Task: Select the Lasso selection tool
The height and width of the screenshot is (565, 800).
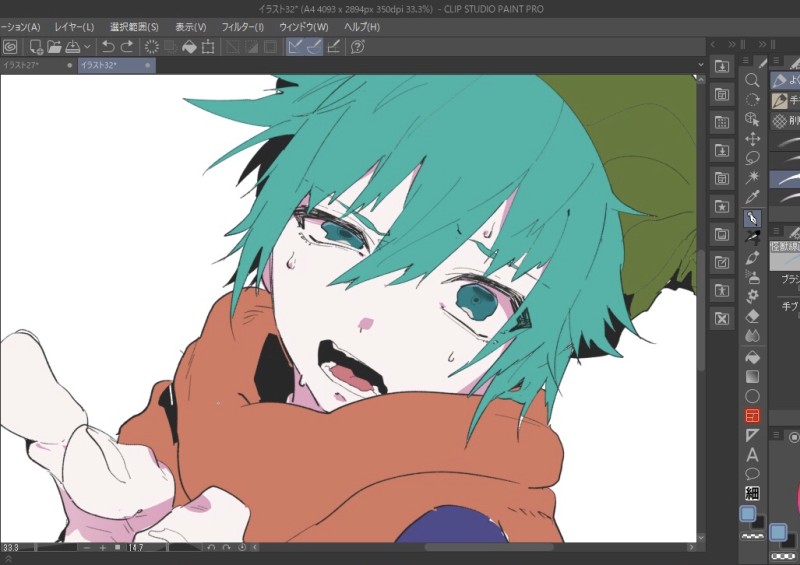Action: click(x=752, y=158)
